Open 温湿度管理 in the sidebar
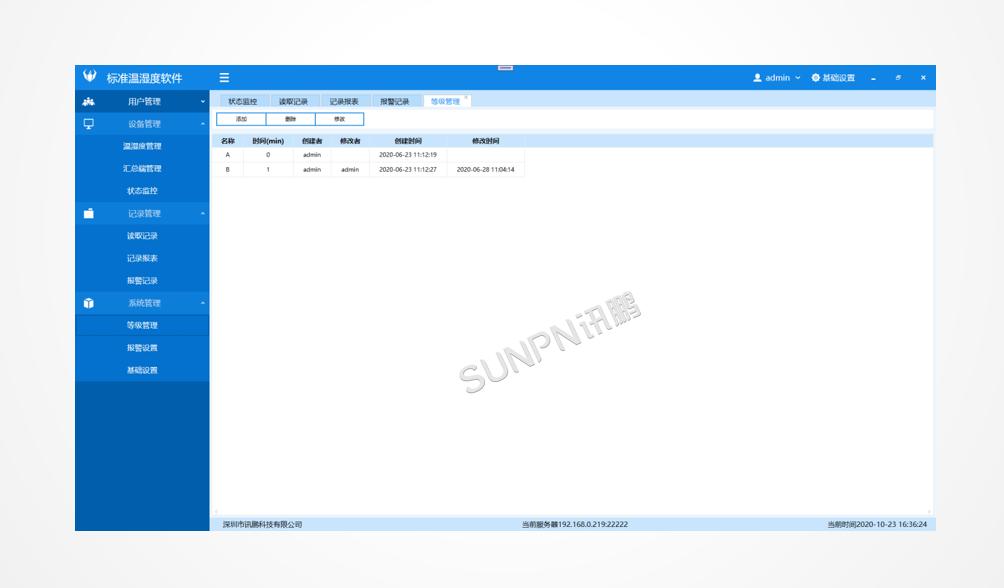Screen dimensions: 1004x588 tap(142, 147)
